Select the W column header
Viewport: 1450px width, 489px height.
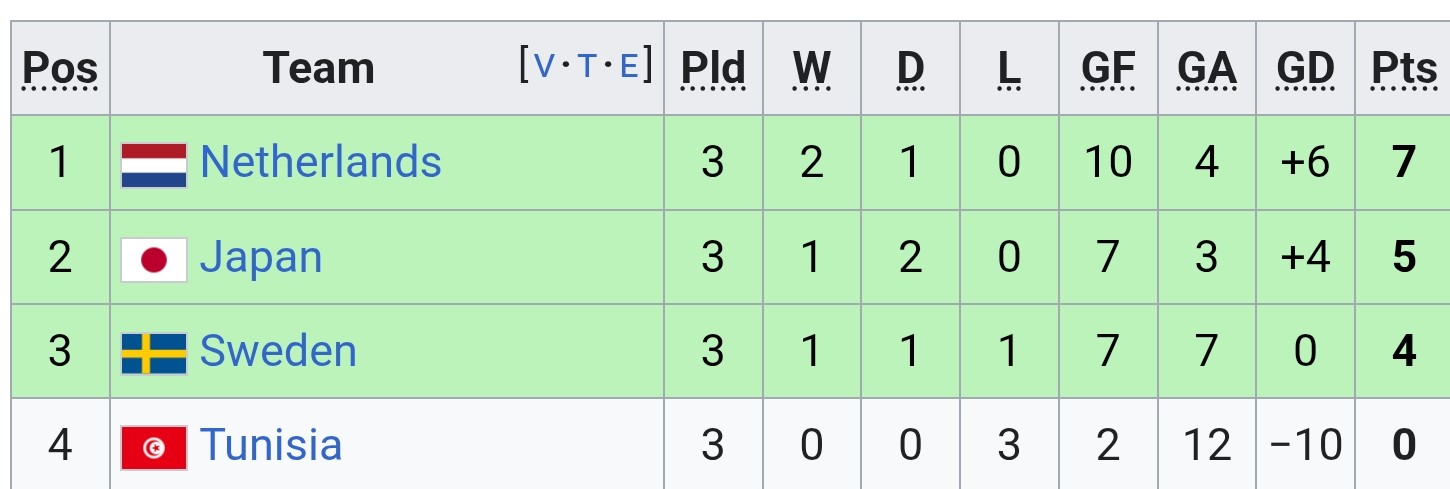point(812,69)
